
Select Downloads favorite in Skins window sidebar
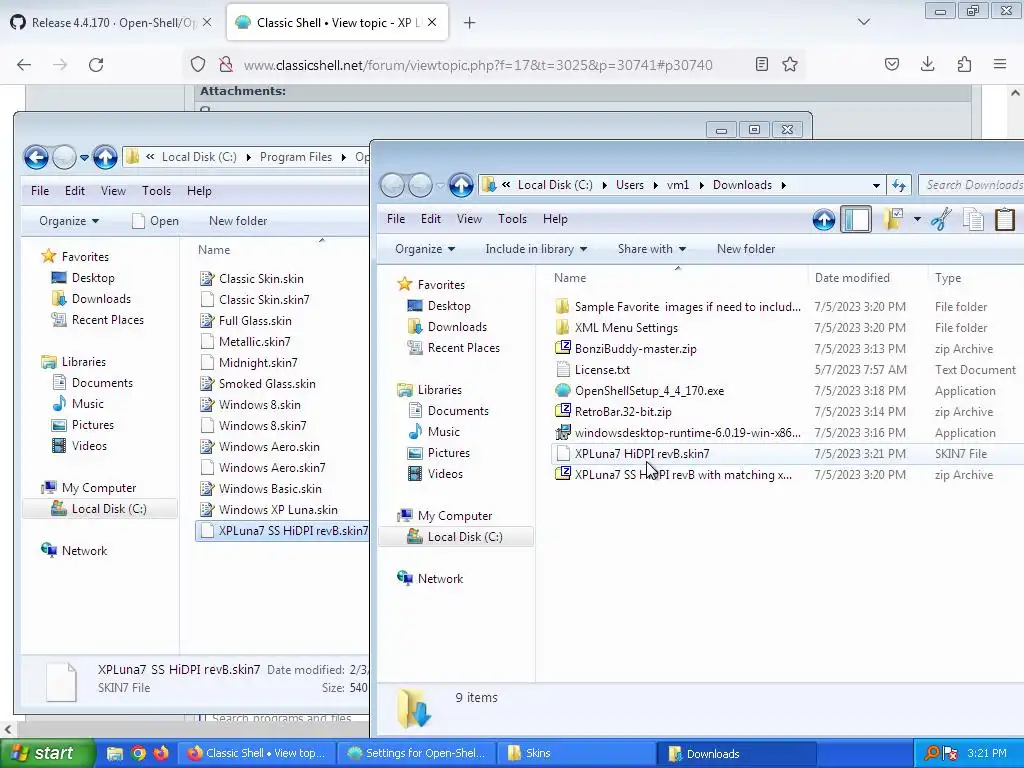coord(101,298)
